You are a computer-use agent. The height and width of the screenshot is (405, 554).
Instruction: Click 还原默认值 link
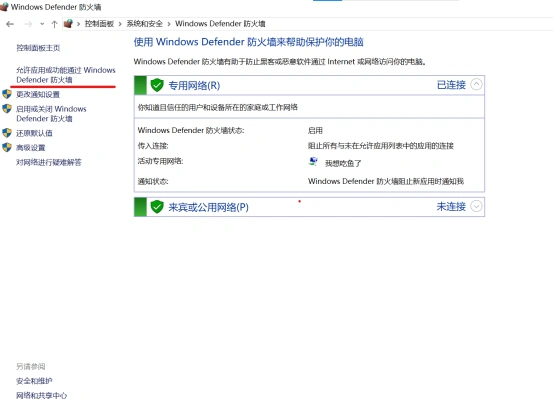coord(34,133)
